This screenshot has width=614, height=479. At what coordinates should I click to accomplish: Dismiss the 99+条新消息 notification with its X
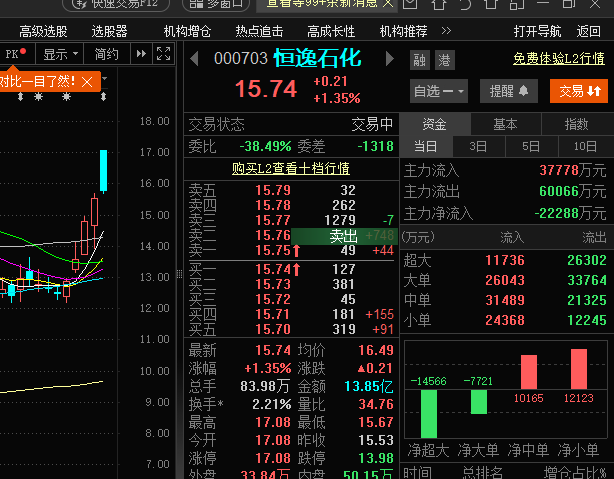pos(388,4)
